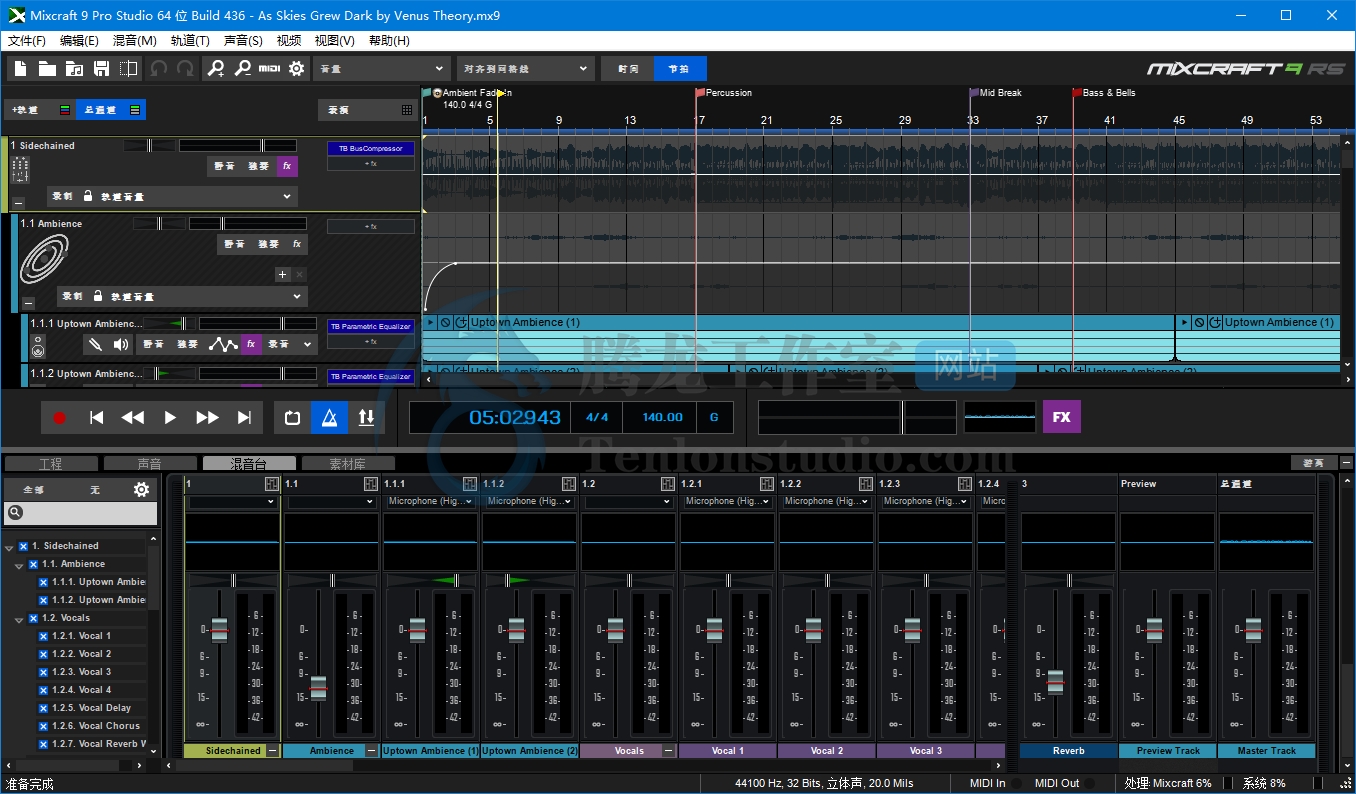Add a sound file using the music folder icon
Image resolution: width=1356 pixels, height=794 pixels.
[x=74, y=68]
